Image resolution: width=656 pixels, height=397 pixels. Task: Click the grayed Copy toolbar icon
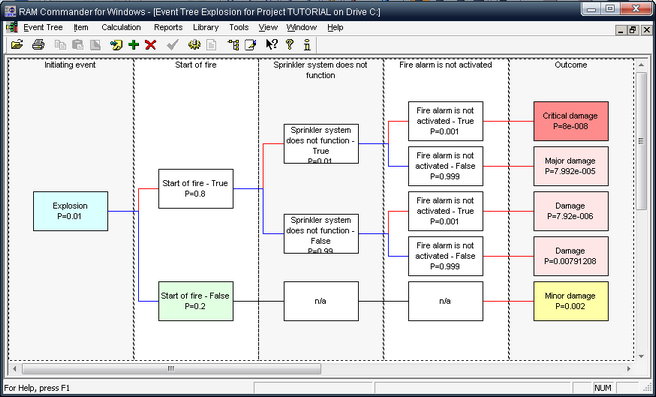[61, 44]
